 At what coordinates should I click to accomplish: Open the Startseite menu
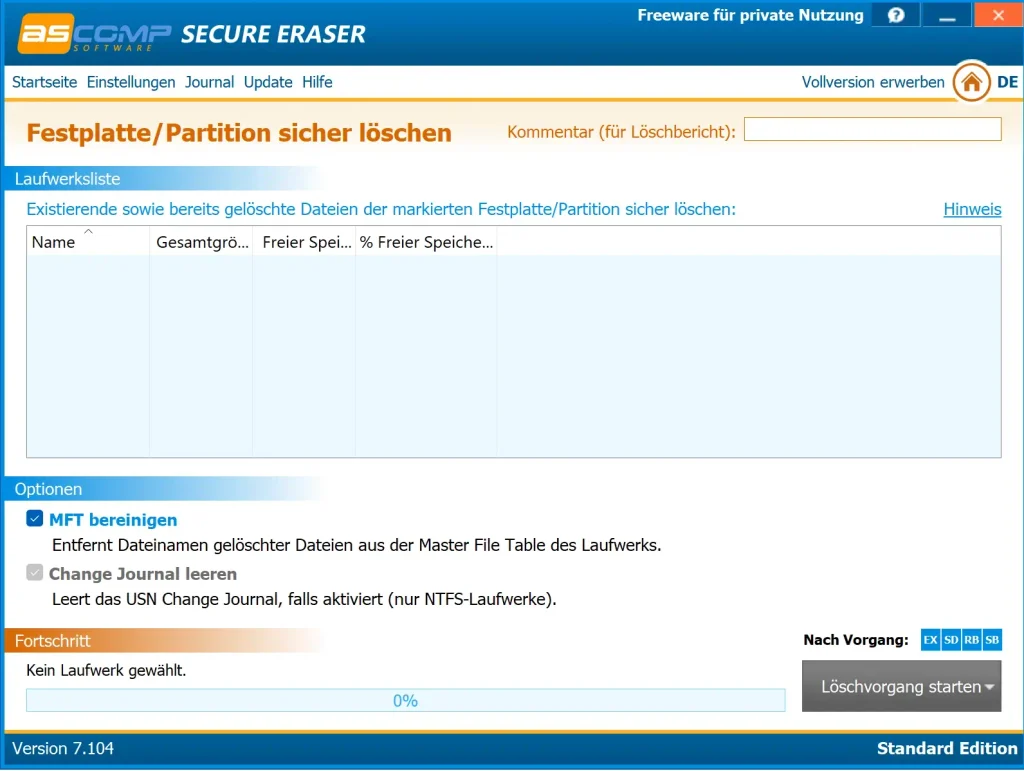coord(44,82)
